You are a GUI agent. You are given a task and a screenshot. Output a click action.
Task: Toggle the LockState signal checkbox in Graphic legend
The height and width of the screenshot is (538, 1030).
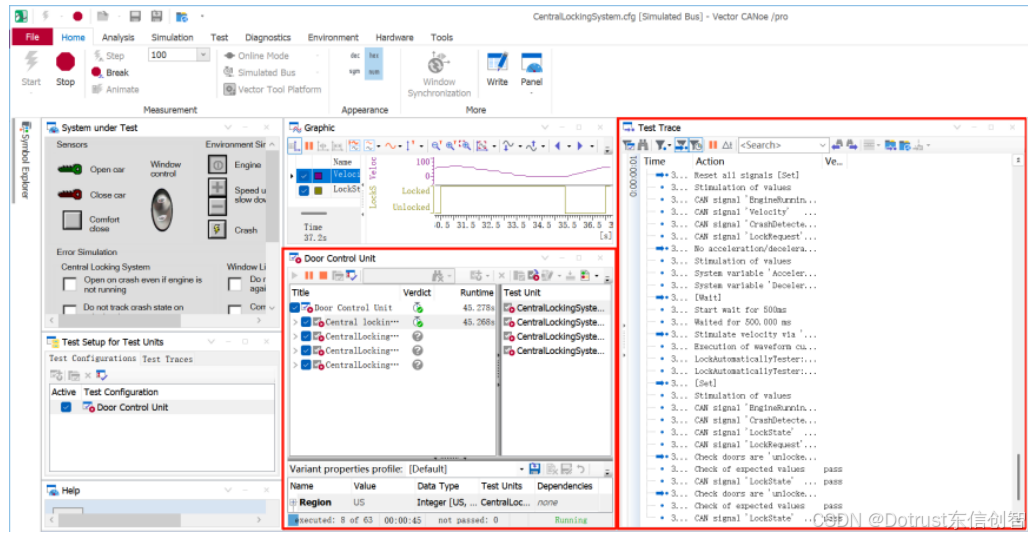(x=303, y=191)
